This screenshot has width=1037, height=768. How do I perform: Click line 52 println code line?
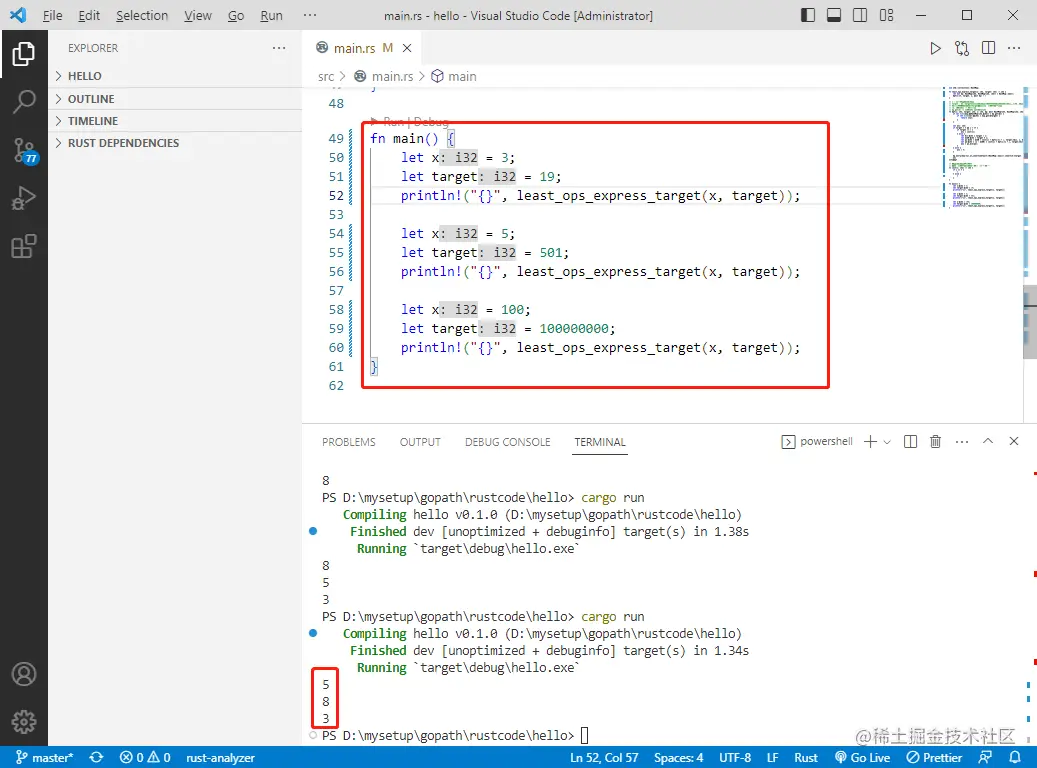[600, 196]
